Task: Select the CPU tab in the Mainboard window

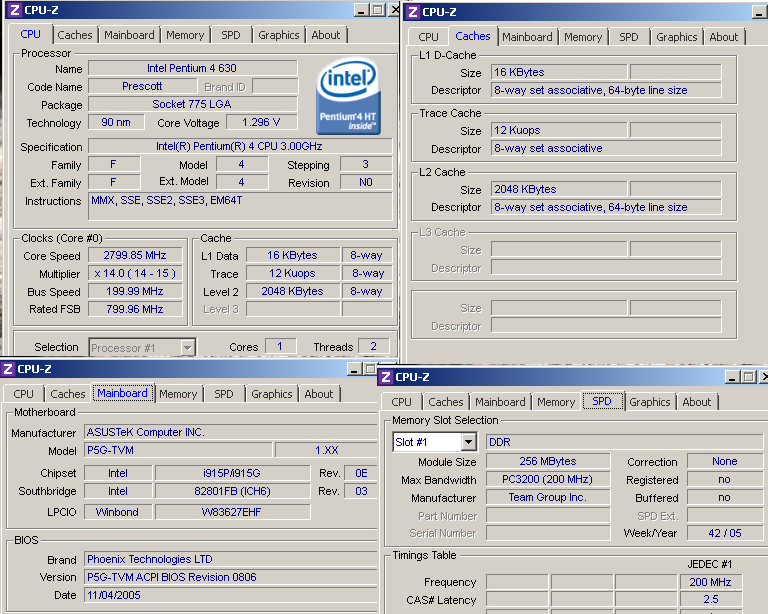Action: (24, 394)
